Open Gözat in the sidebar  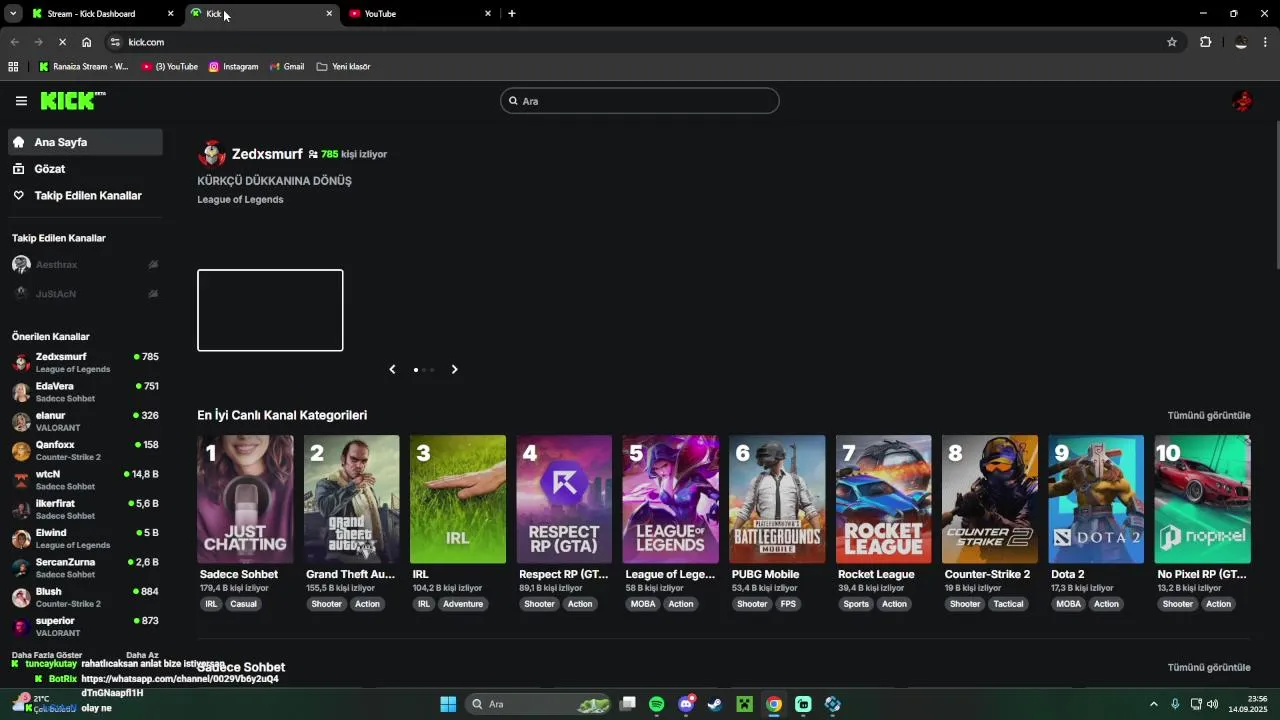[85, 169]
